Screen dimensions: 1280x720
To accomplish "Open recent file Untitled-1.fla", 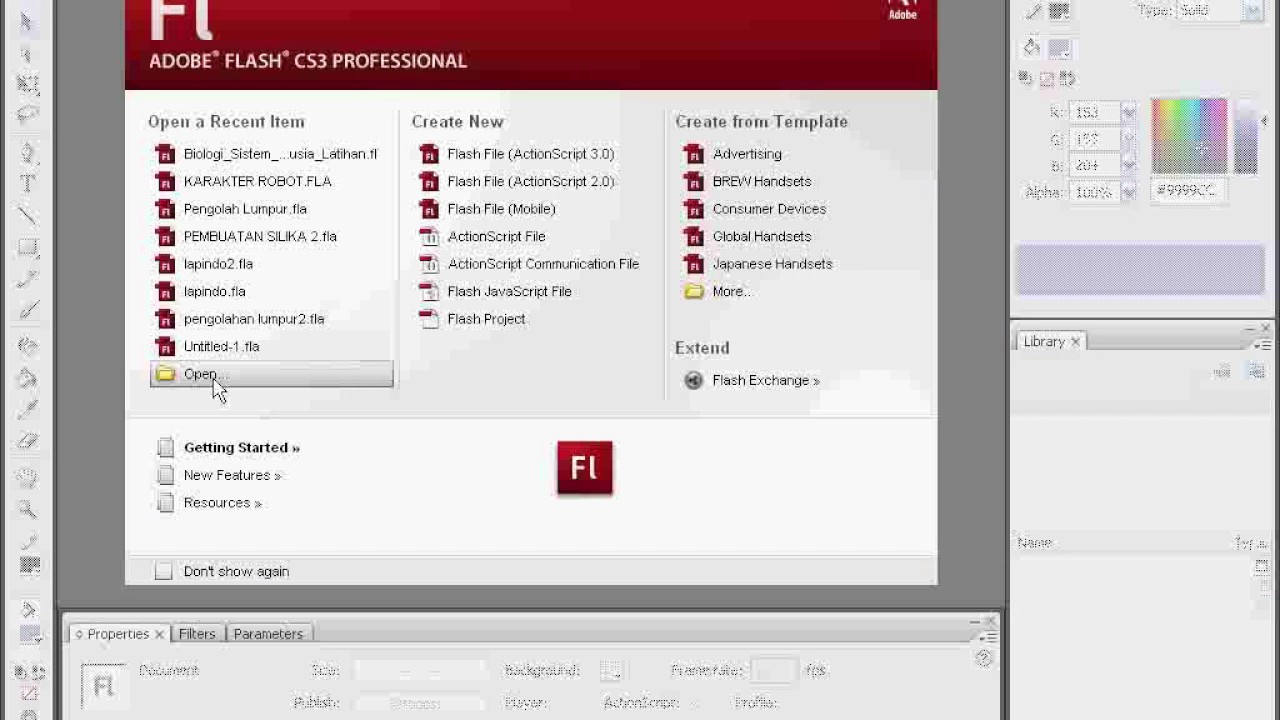I will pyautogui.click(x=221, y=347).
